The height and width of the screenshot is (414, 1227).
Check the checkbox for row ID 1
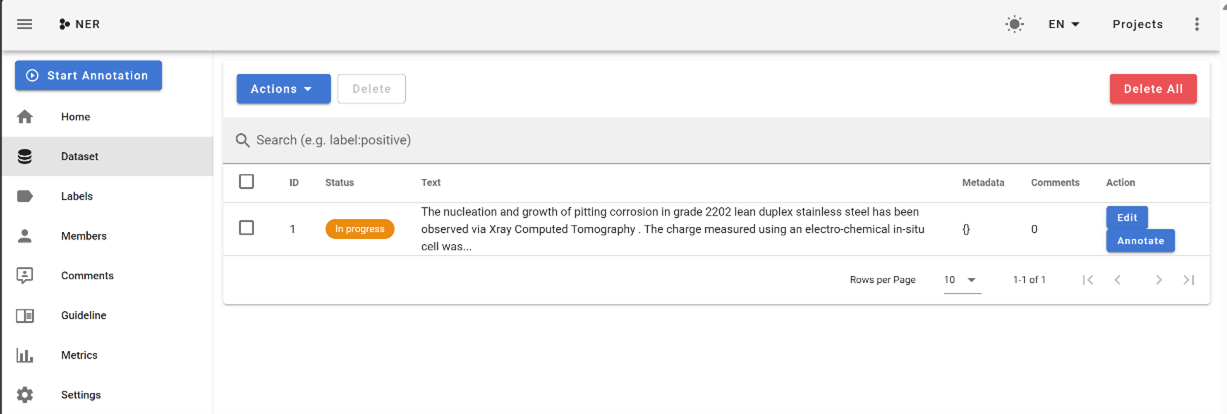click(247, 228)
